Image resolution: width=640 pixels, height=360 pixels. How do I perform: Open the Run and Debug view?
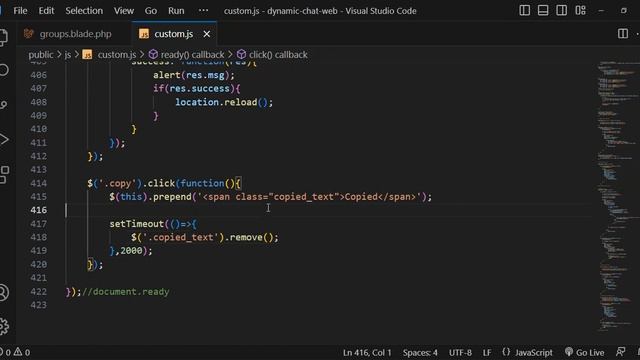coord(3,140)
